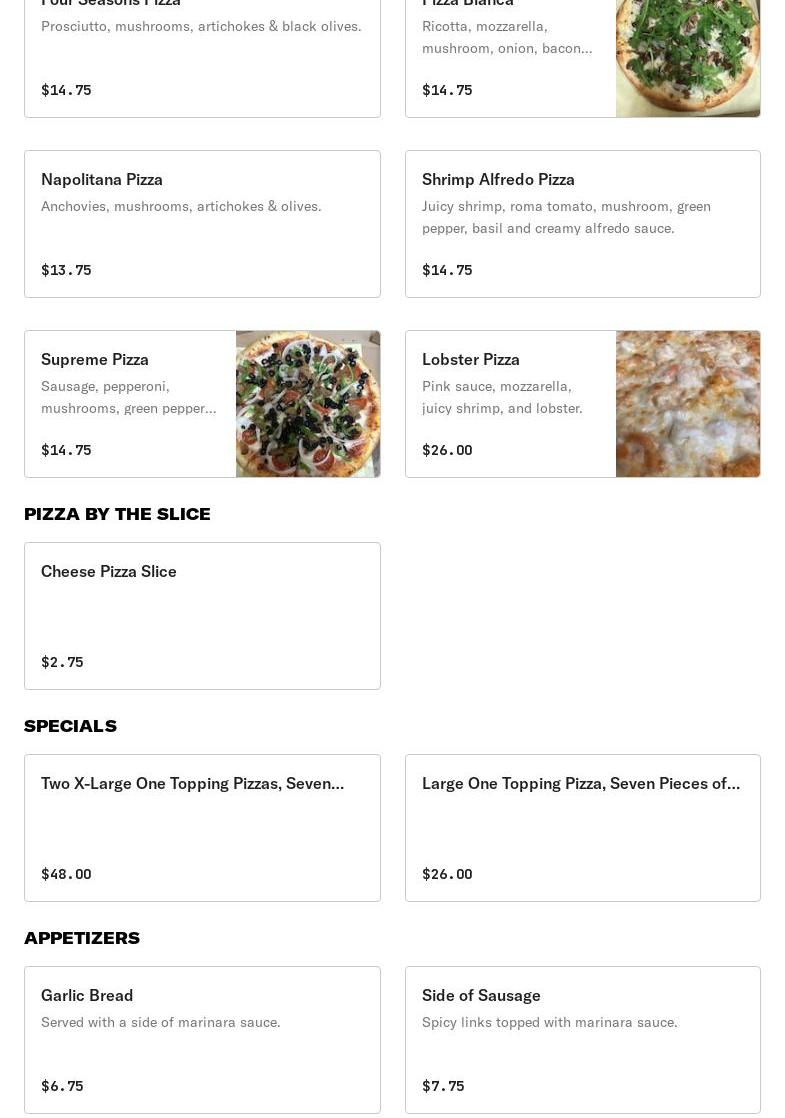The height and width of the screenshot is (1118, 785).
Task: Open Large One Topping Pizza special
Action: pos(582,828)
